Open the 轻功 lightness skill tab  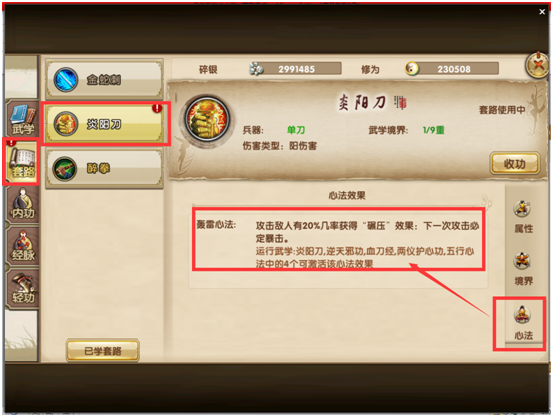(23, 289)
